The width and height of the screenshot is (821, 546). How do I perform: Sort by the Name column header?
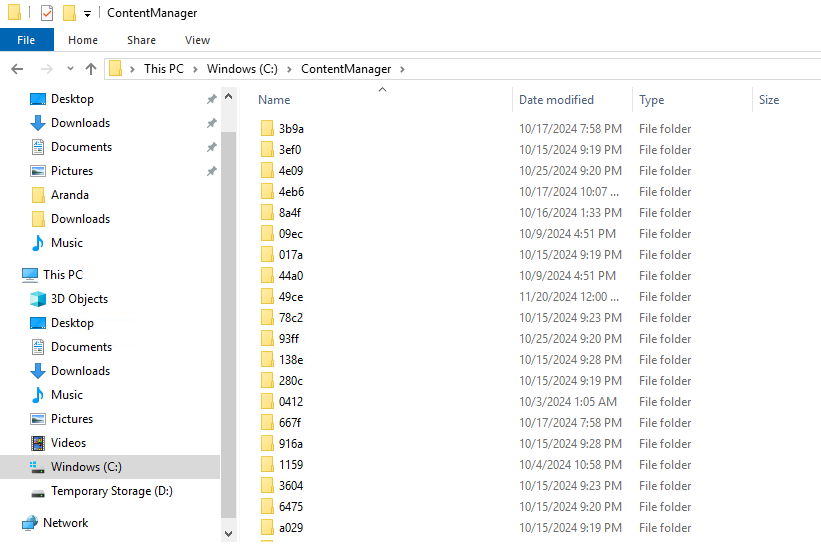274,100
